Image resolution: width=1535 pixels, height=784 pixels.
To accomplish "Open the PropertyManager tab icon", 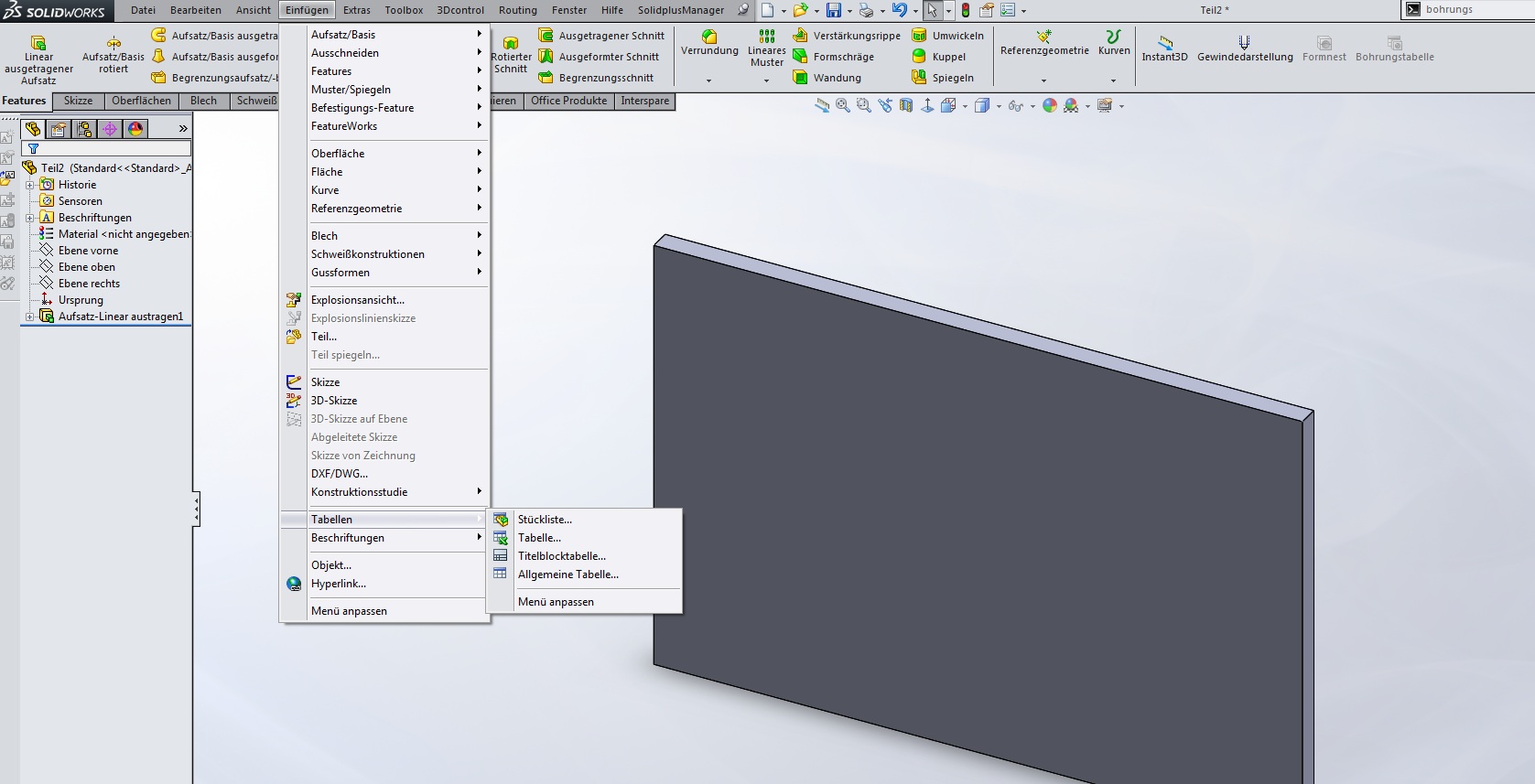I will (x=59, y=129).
